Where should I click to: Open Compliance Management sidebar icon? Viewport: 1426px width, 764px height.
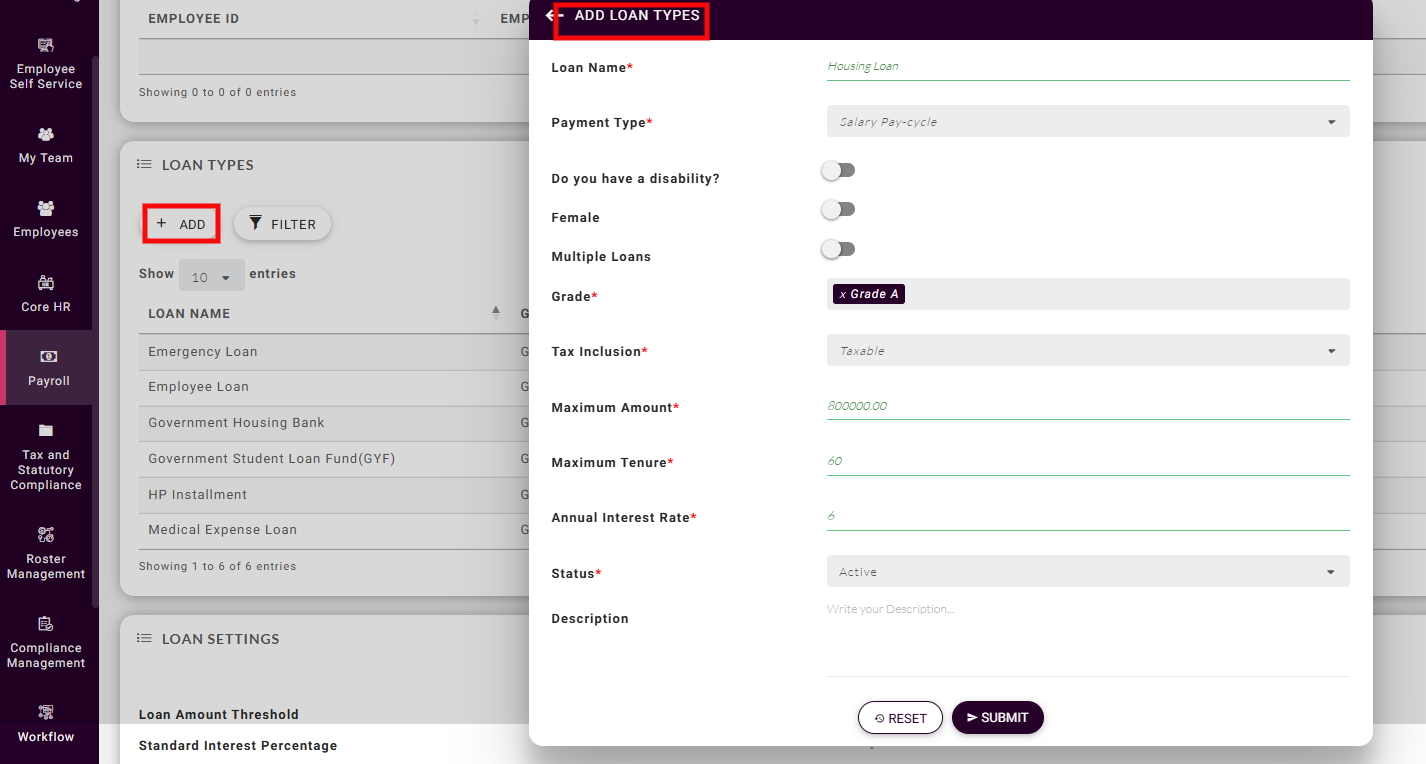[46, 624]
